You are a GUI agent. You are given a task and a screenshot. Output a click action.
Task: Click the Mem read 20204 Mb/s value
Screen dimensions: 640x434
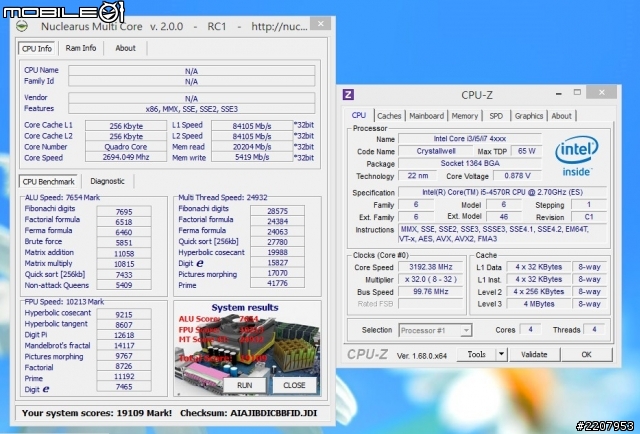click(252, 147)
